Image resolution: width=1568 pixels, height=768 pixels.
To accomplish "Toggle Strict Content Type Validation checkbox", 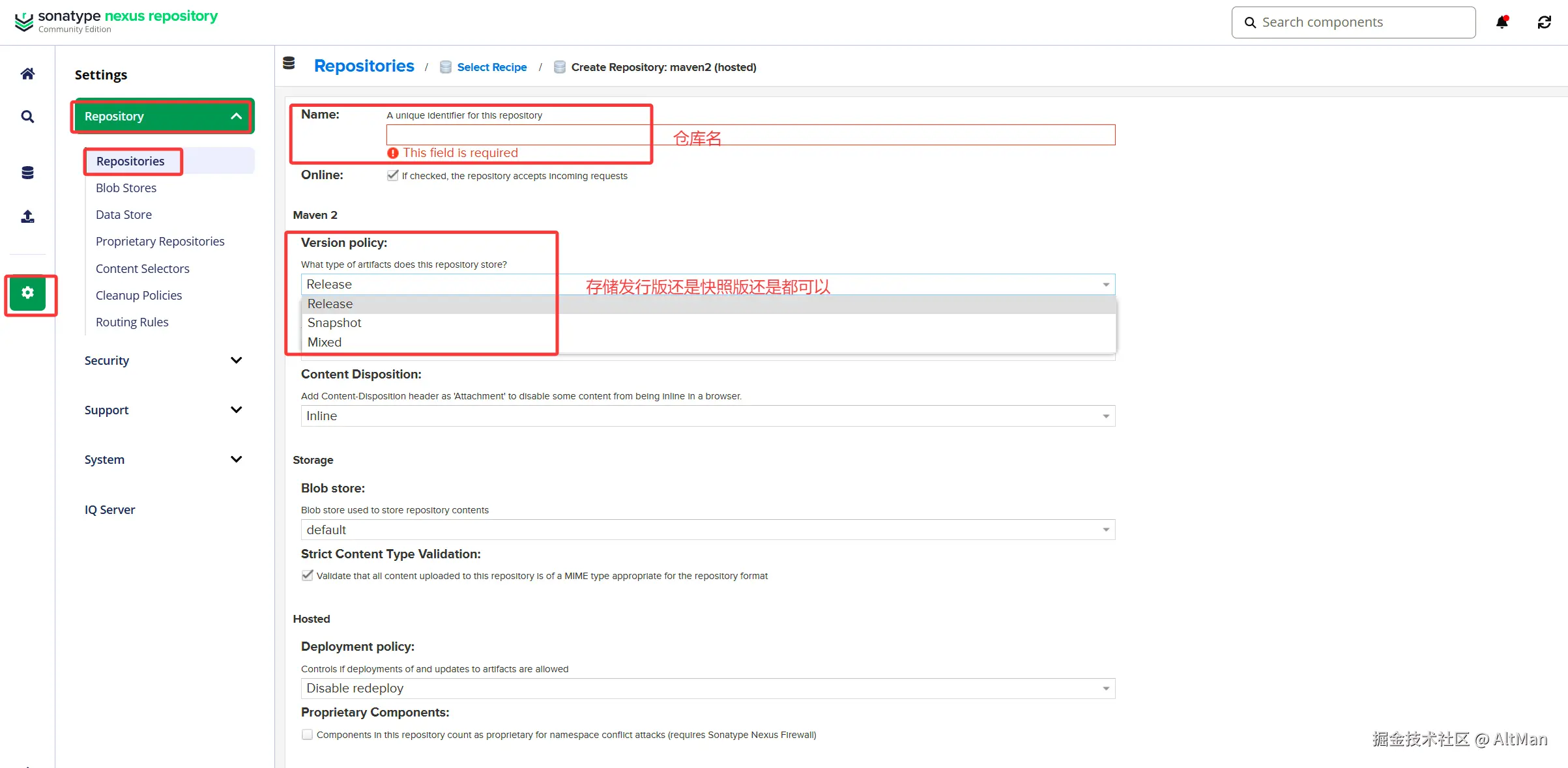I will [x=307, y=575].
